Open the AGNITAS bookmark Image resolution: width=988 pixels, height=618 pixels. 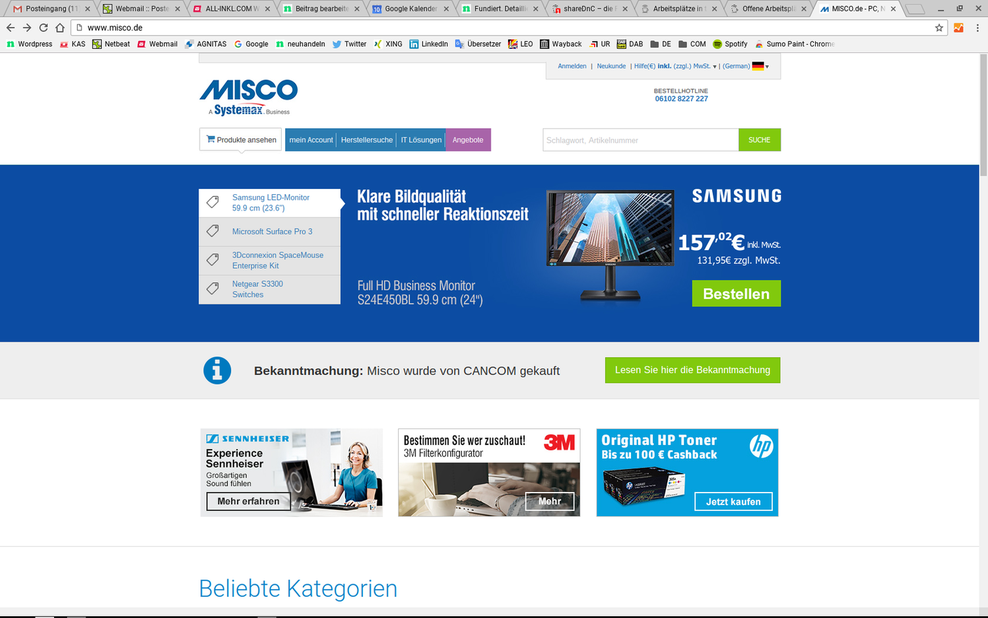tap(205, 44)
